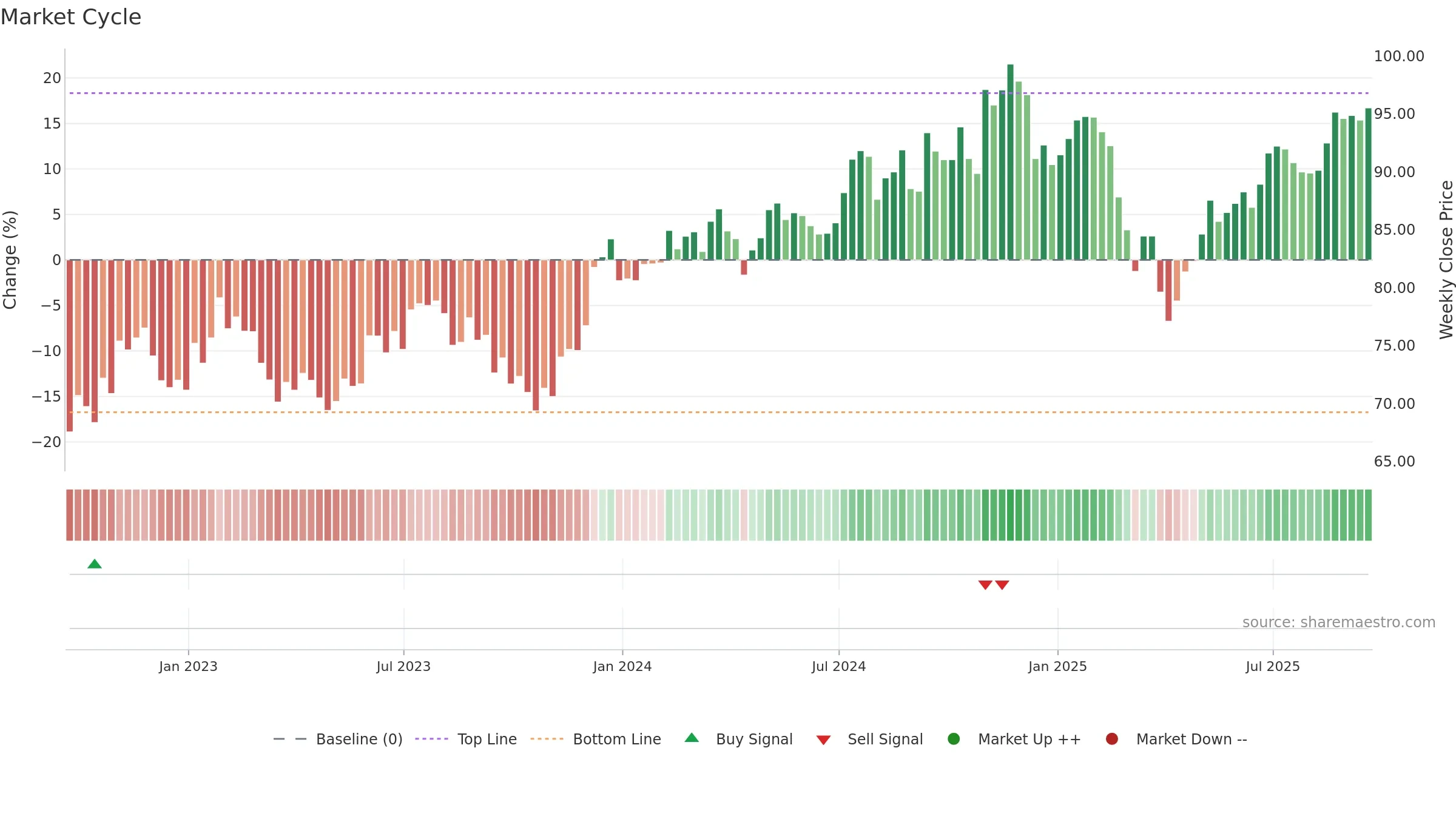Click the Weekly Close Price axis title

(x=1446, y=260)
